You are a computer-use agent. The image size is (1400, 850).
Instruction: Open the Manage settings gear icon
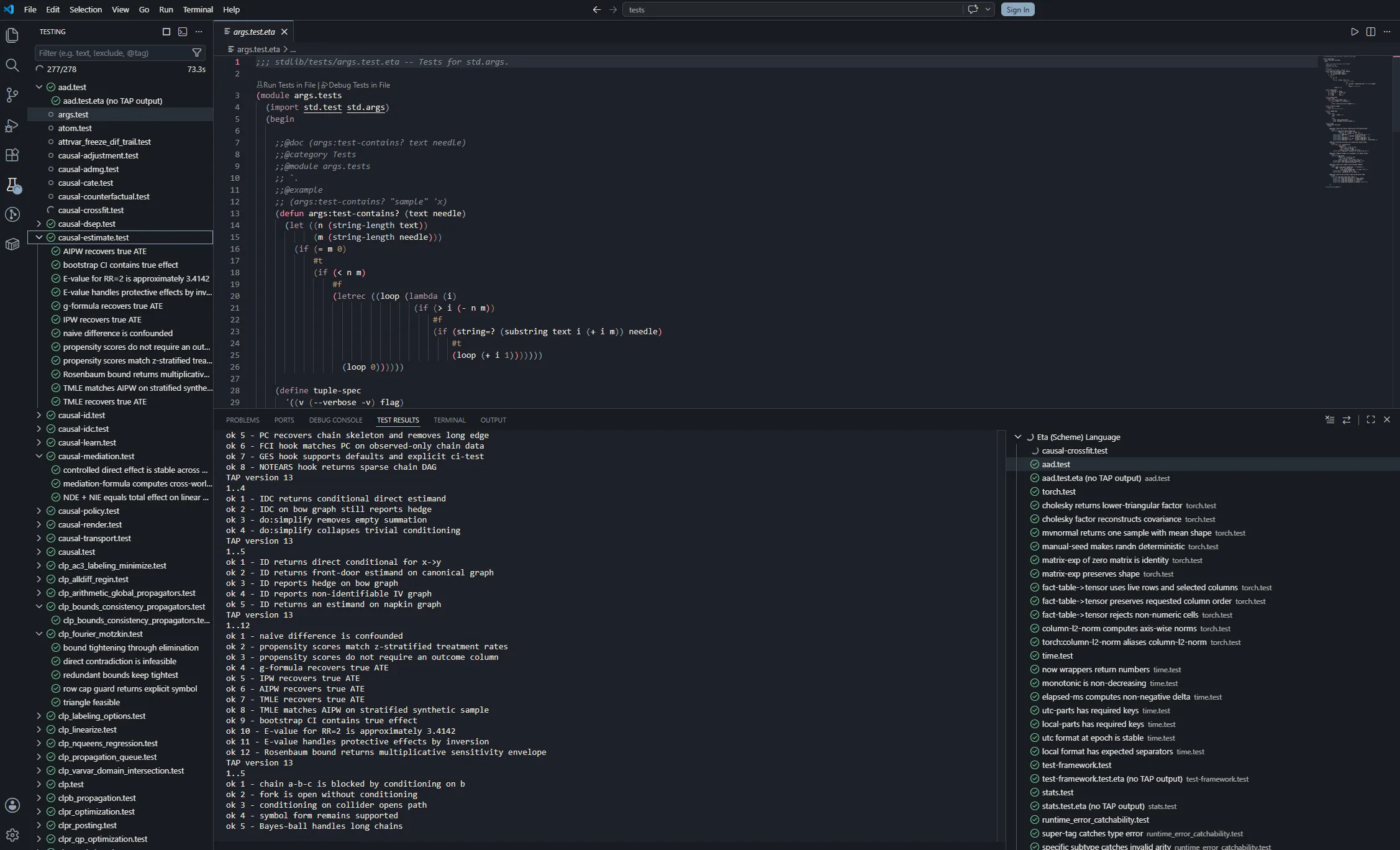pos(12,835)
